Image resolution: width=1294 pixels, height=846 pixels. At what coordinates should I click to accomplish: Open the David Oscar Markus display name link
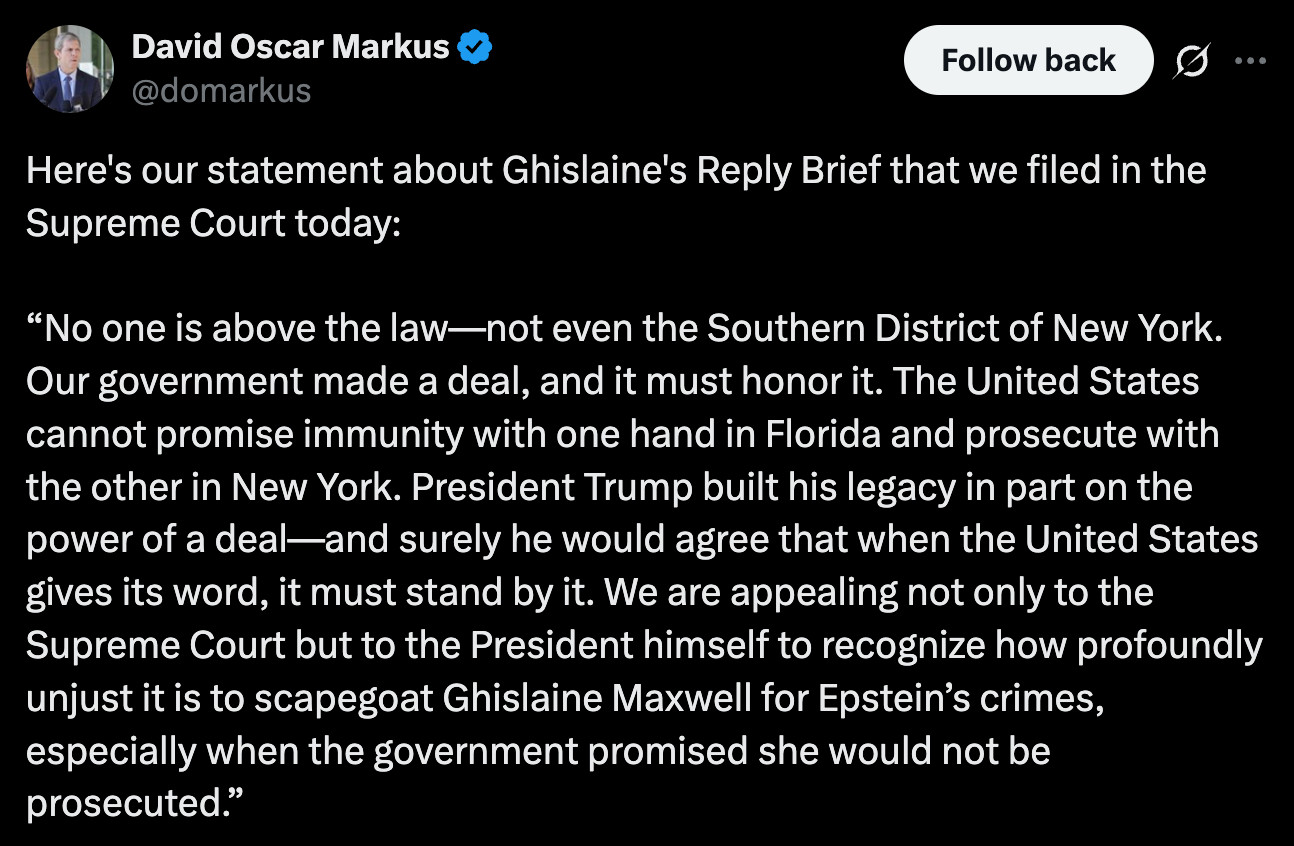pos(291,46)
